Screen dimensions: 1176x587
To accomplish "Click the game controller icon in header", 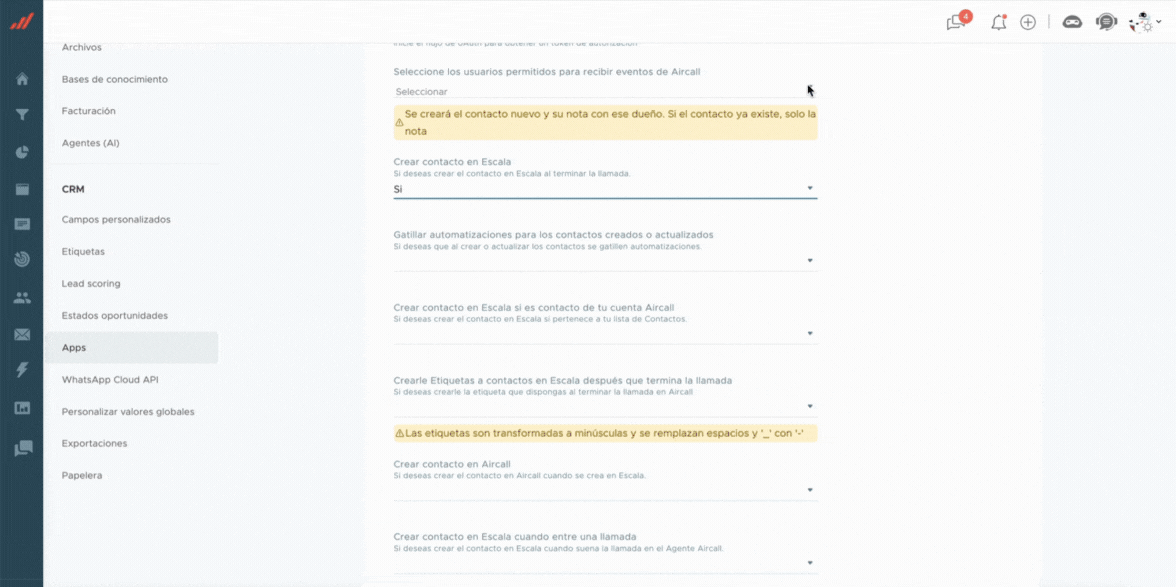I will [1072, 22].
